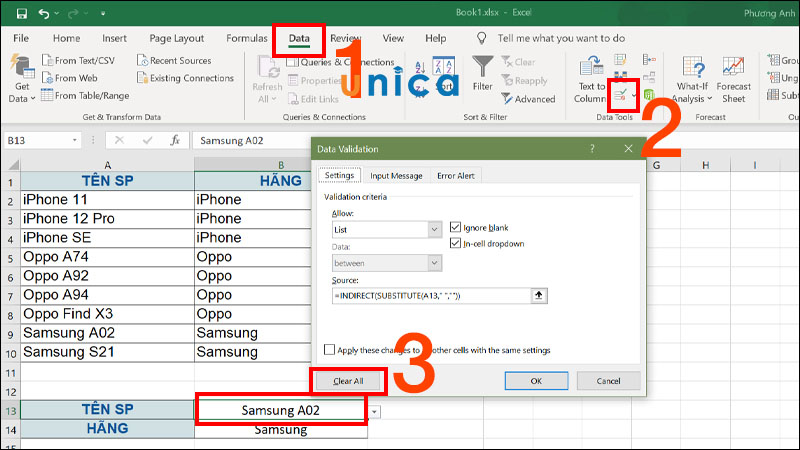Open the Data Validation help question mark

(592, 148)
